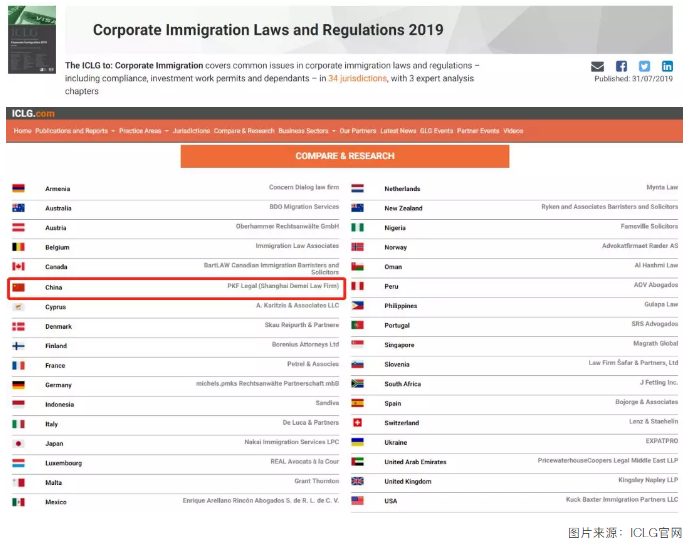The width and height of the screenshot is (690, 548).
Task: Open the Portugal jurisdiction link
Action: (397, 325)
